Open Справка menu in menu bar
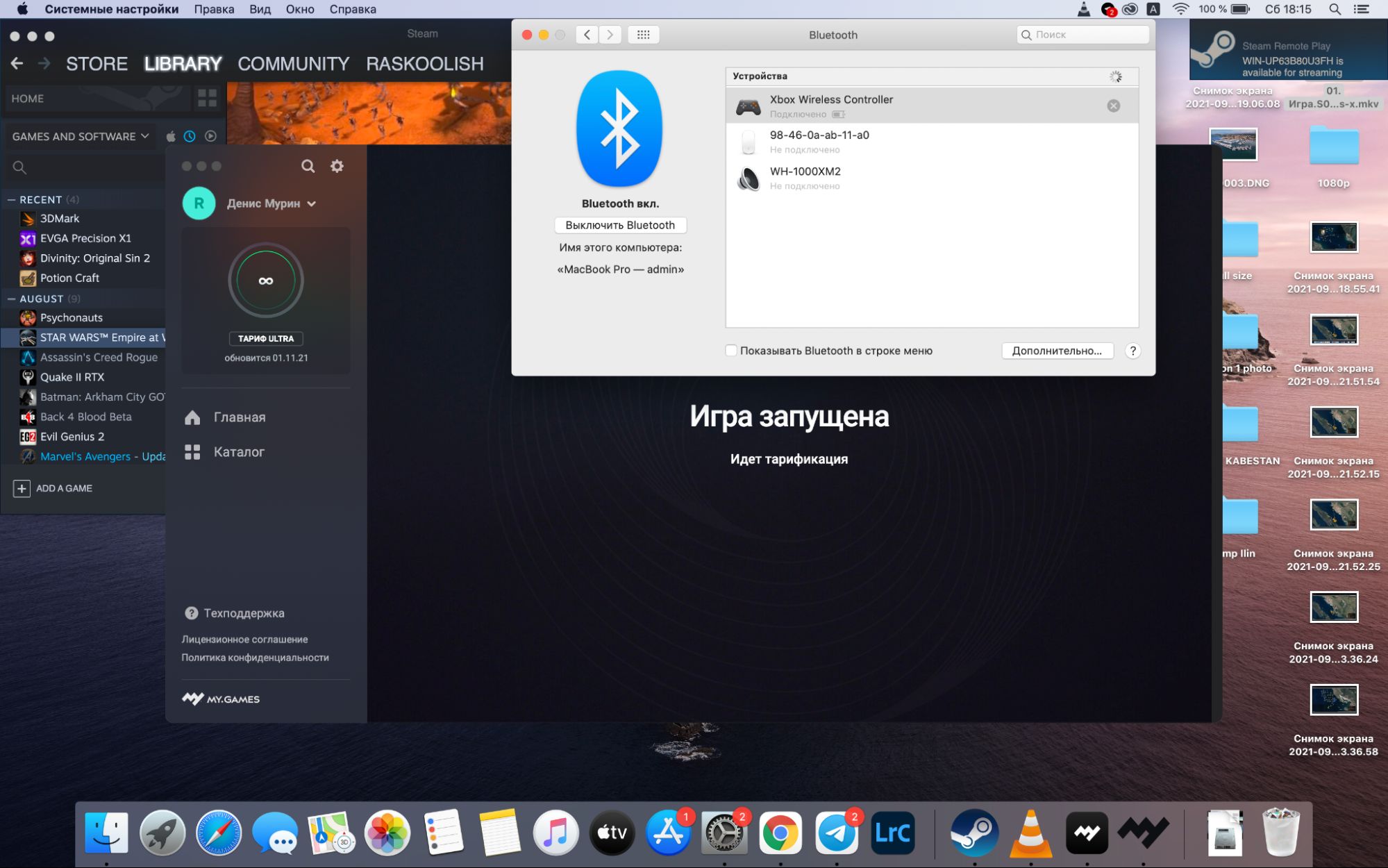Image resolution: width=1388 pixels, height=868 pixels. coord(353,9)
